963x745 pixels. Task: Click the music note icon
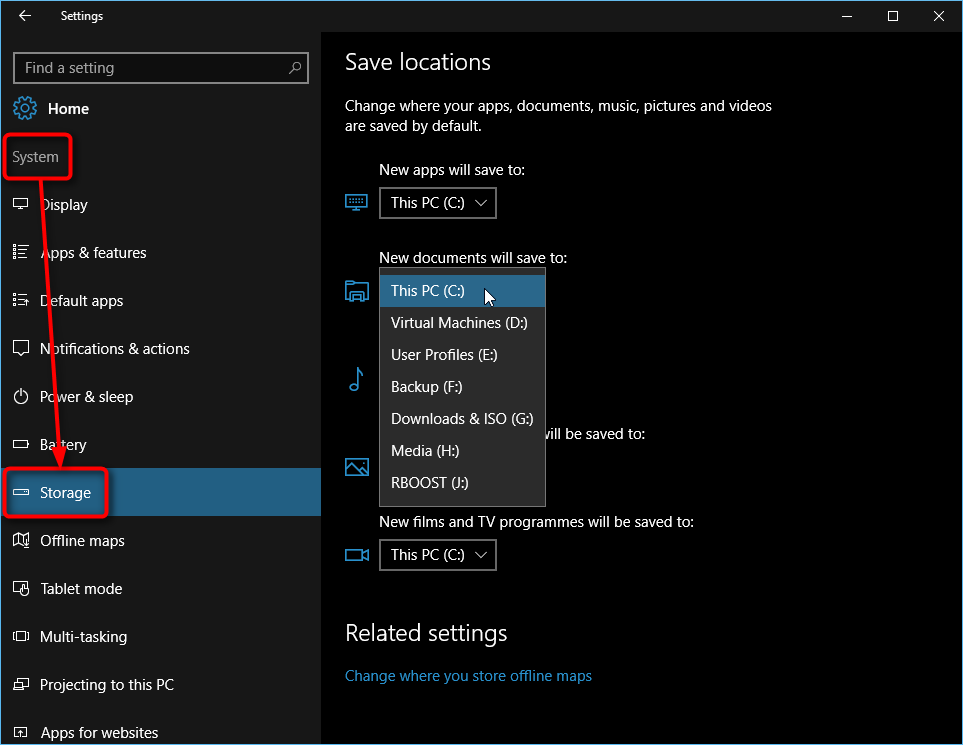[356, 379]
